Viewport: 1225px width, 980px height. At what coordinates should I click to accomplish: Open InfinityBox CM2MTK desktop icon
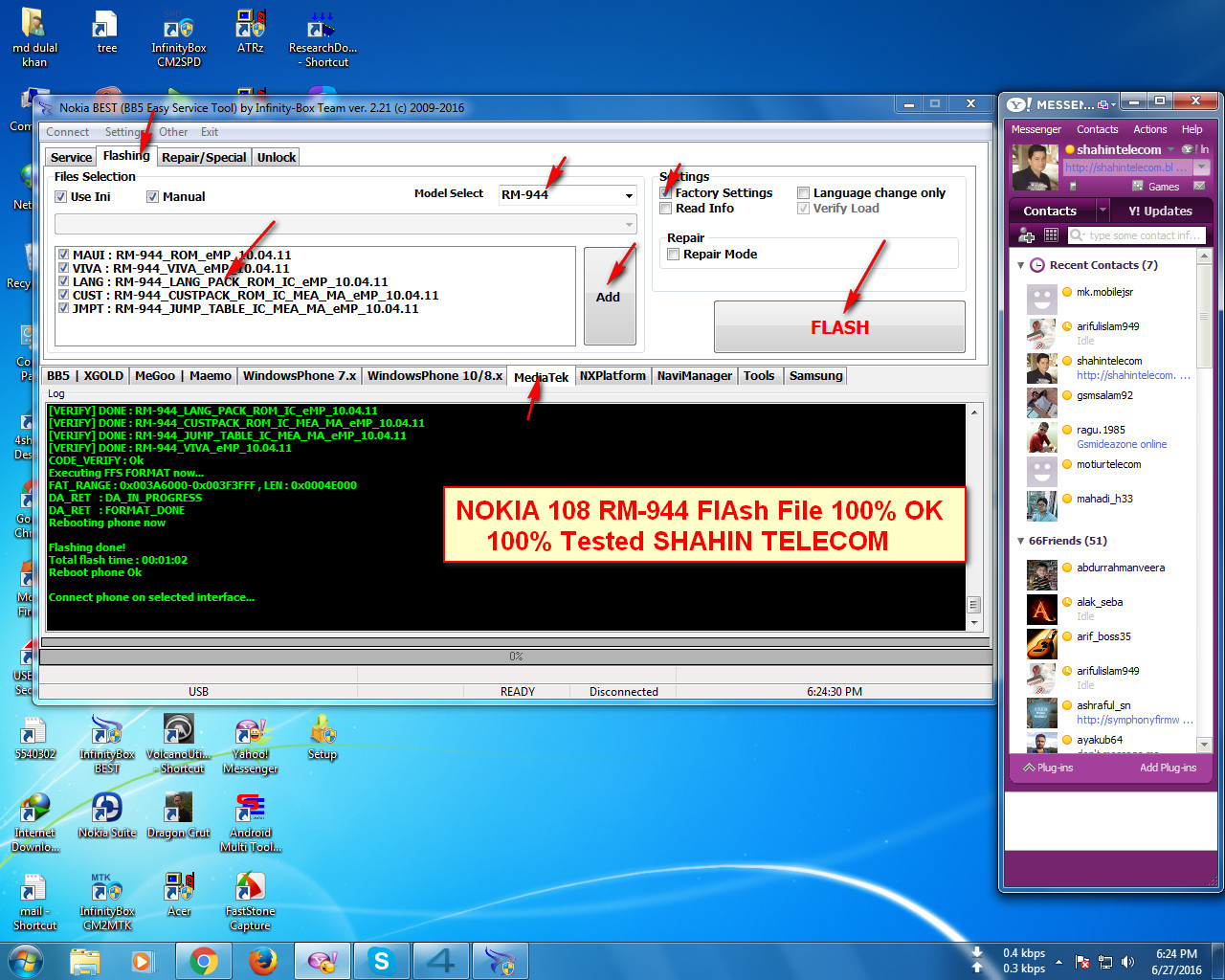tap(106, 902)
